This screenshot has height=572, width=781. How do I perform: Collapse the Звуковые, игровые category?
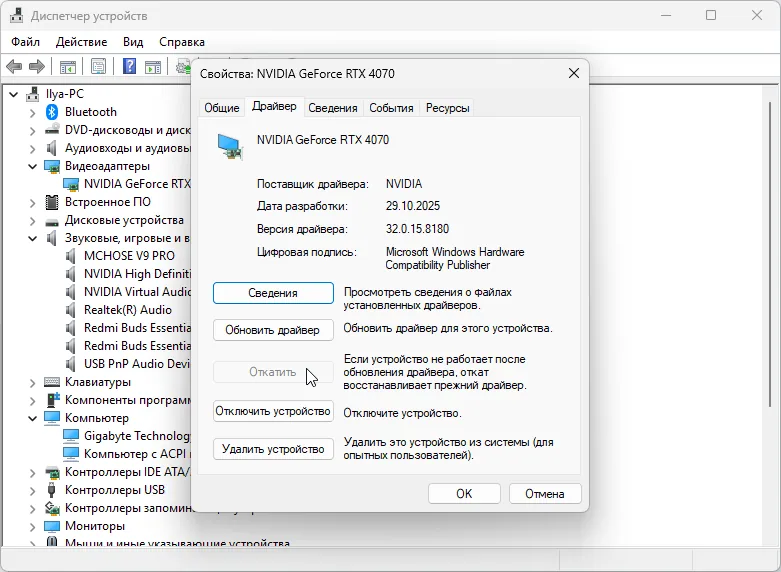click(x=32, y=239)
